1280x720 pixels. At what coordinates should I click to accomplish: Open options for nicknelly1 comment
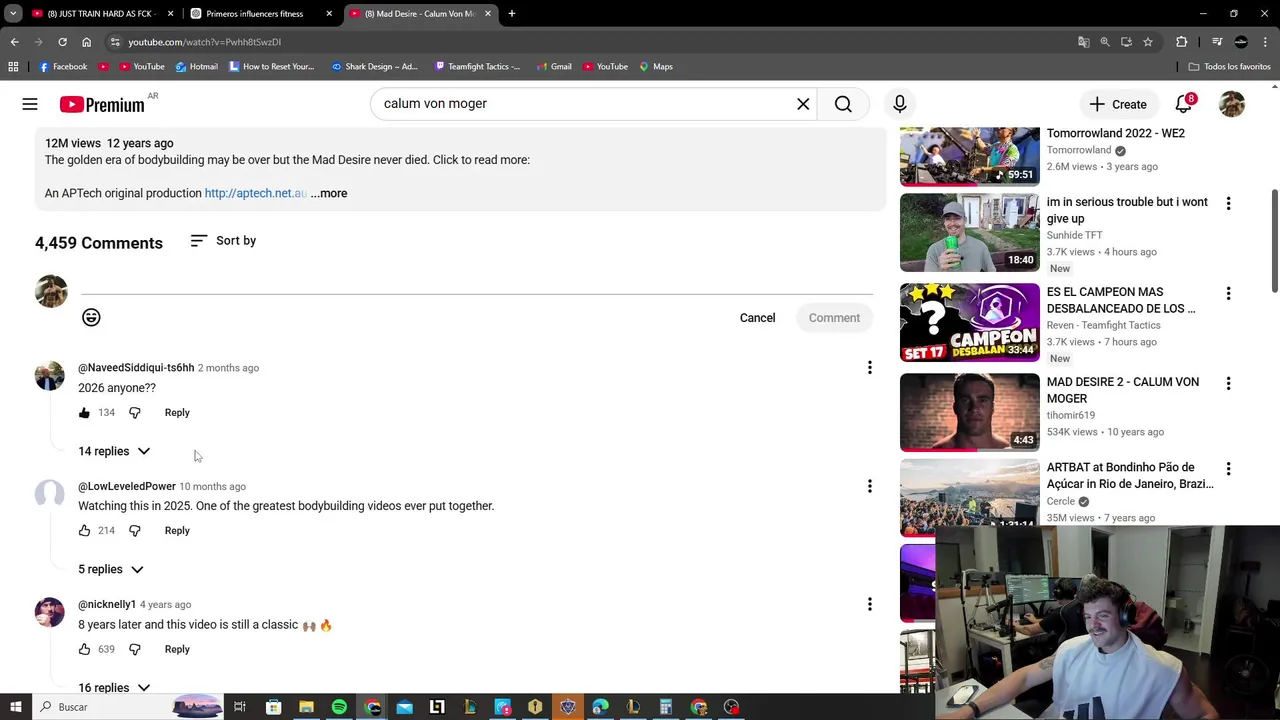[x=870, y=604]
